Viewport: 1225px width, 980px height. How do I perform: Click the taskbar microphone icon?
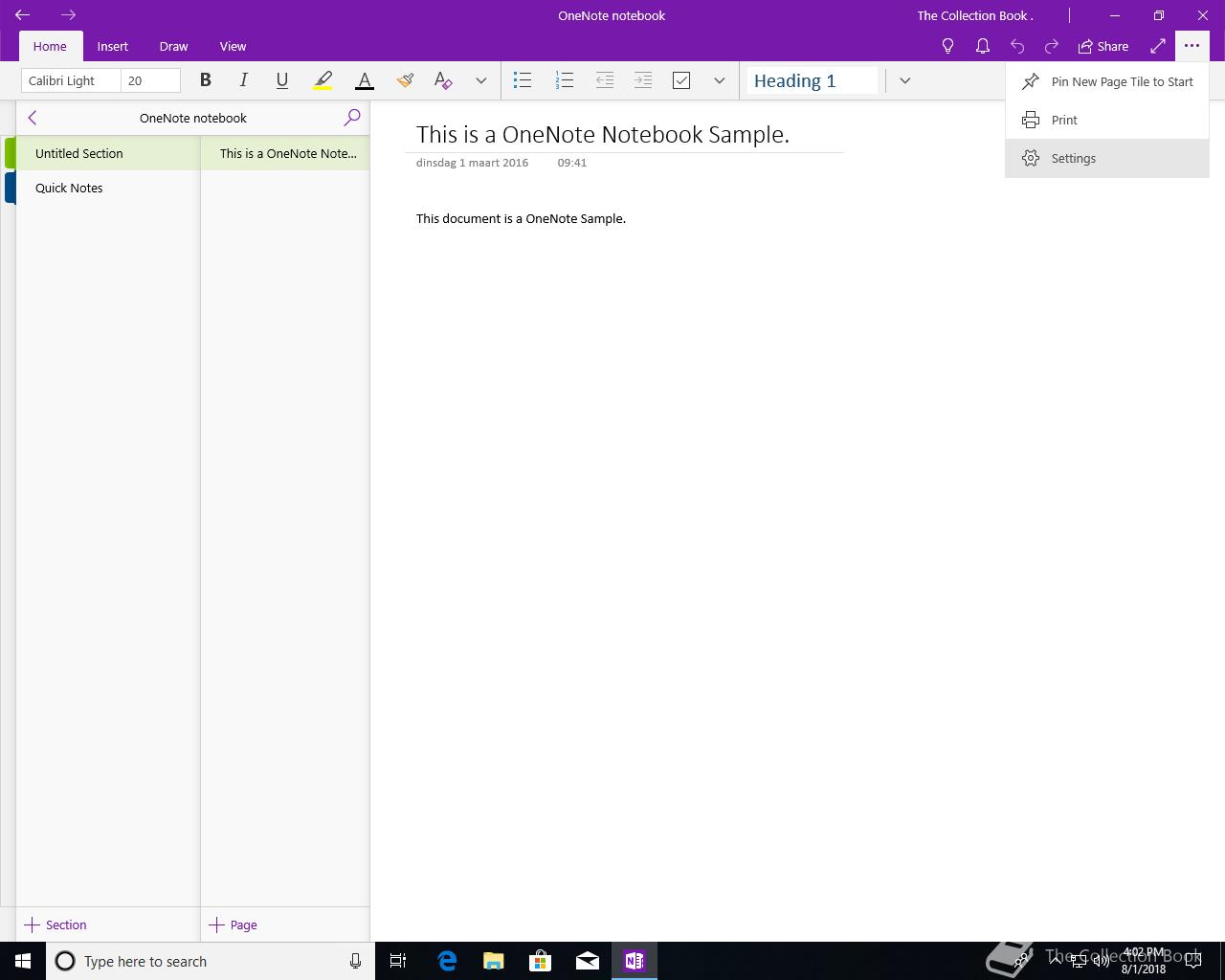(x=355, y=961)
